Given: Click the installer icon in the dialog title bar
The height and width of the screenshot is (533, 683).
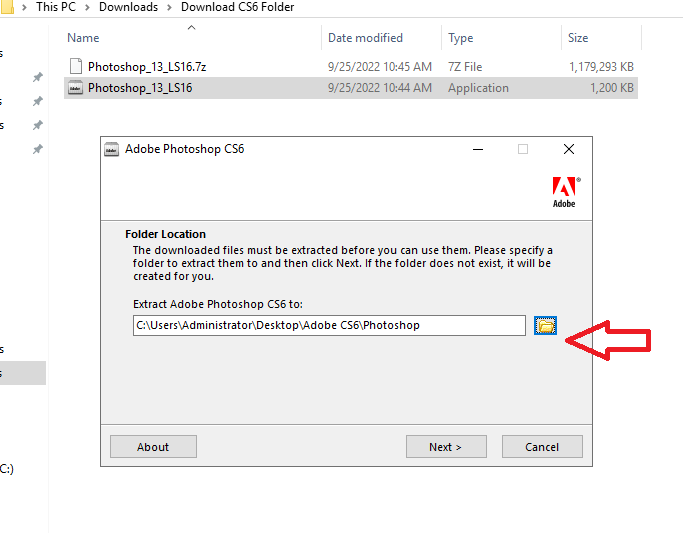Looking at the screenshot, I should pos(112,149).
